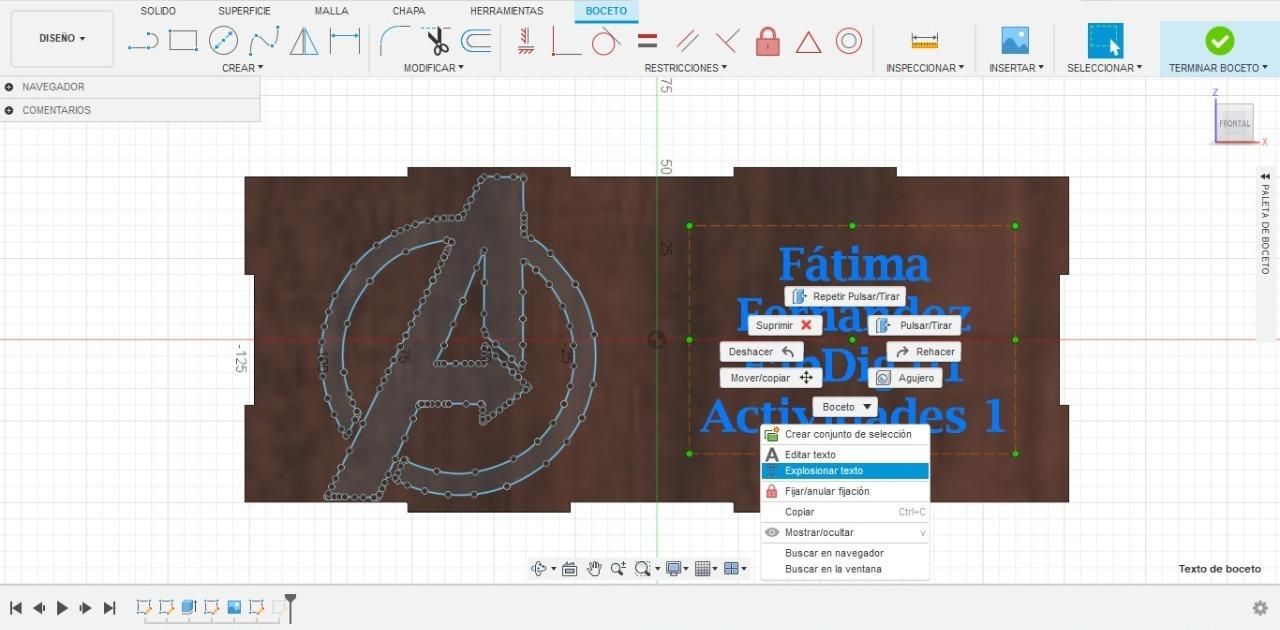Apply the Fix/Unfix padlock constraint

tap(768, 41)
